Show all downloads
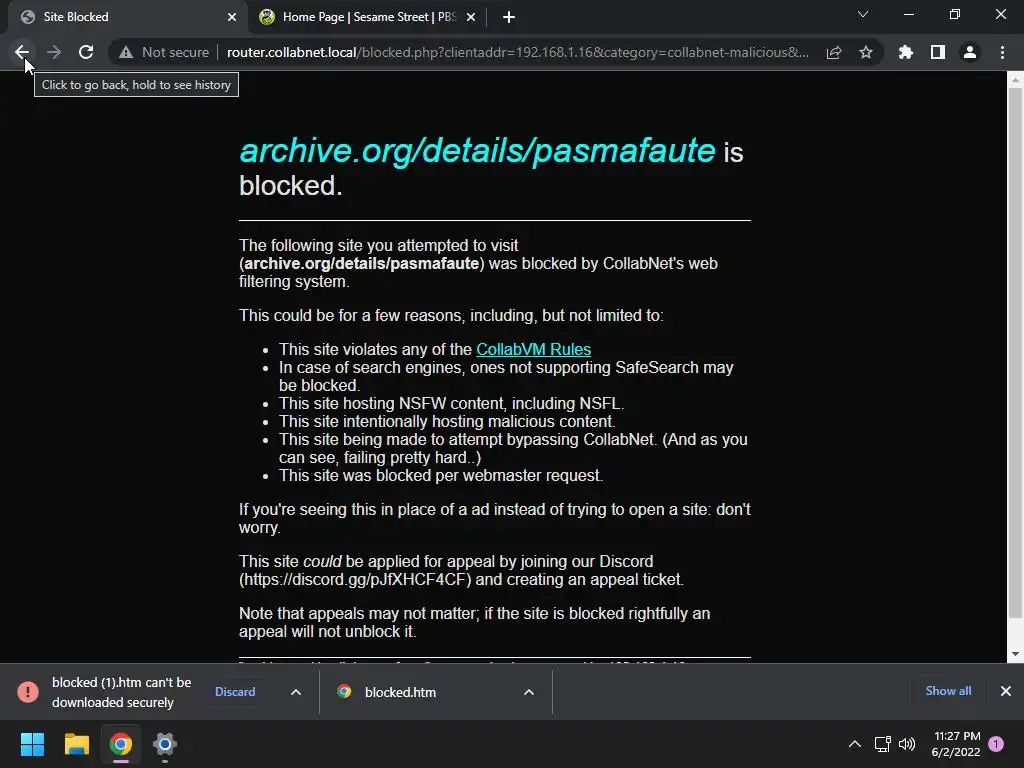 click(x=948, y=690)
